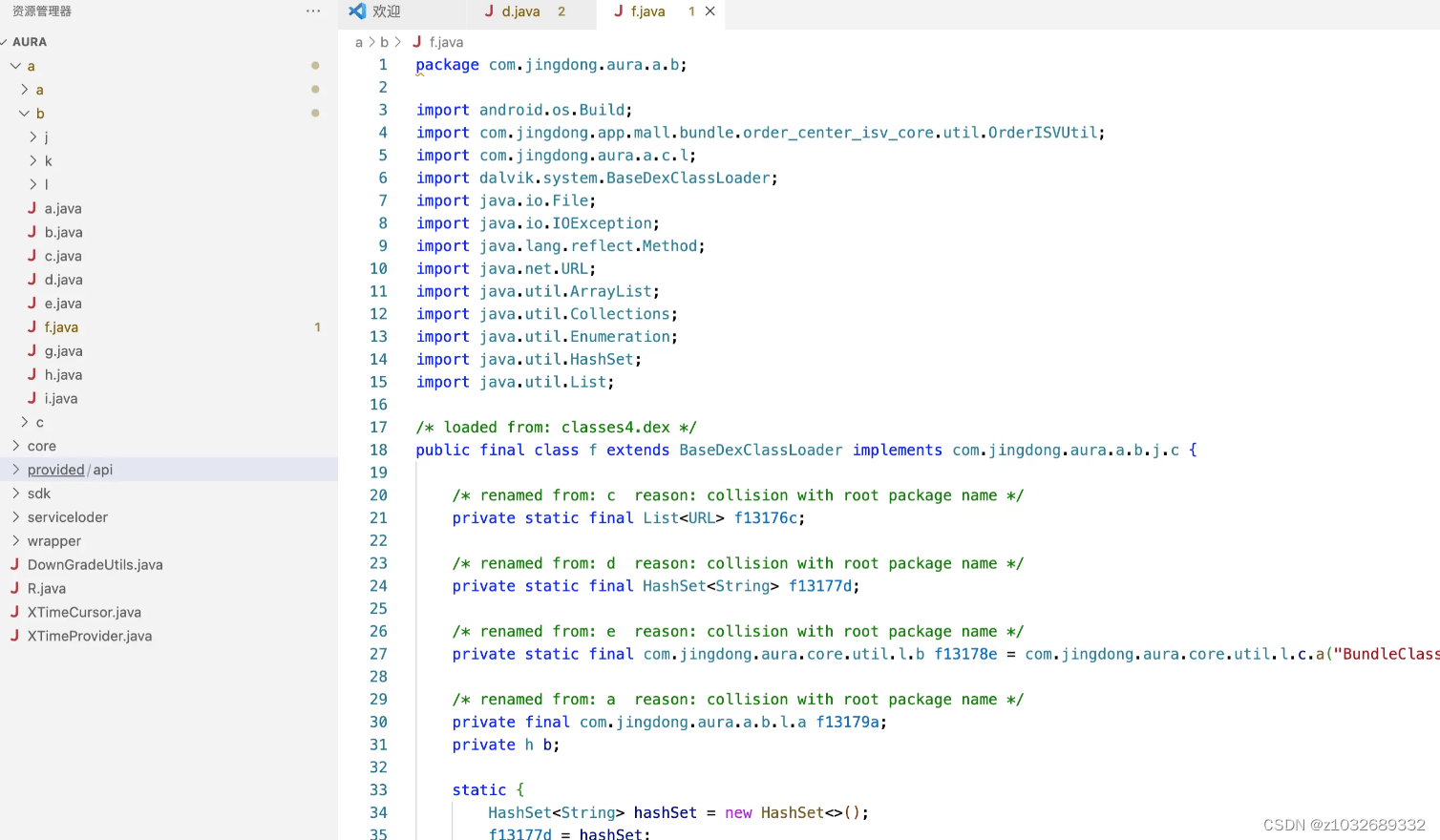1440x840 pixels.
Task: Click b in the breadcrumb navigation
Action: click(x=384, y=42)
